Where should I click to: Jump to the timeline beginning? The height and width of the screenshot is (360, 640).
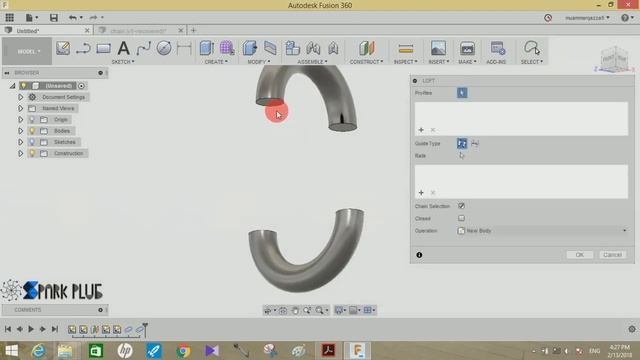8,329
